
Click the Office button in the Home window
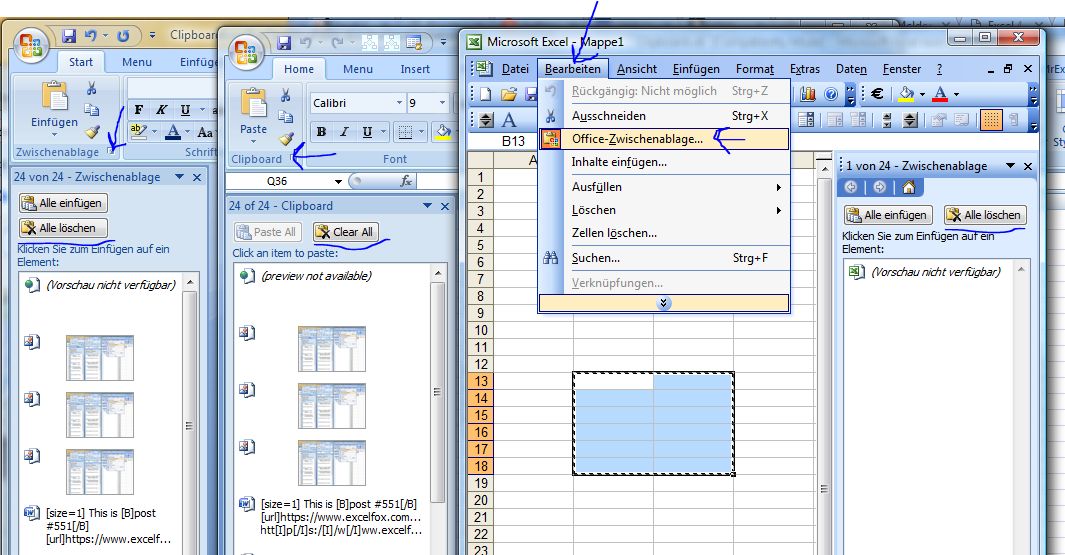click(x=245, y=52)
